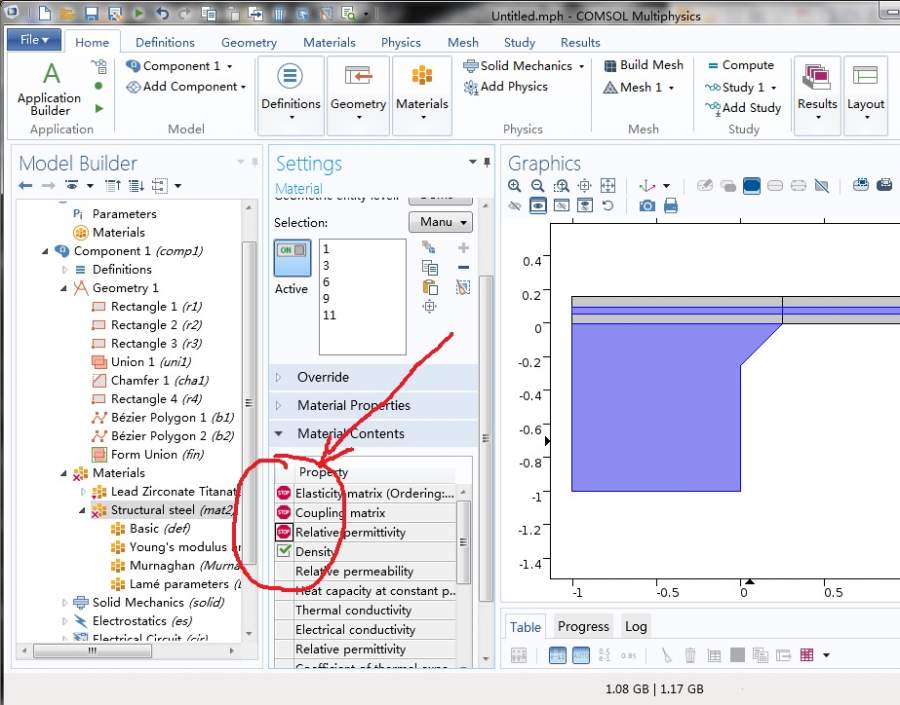Screen dimensions: 900x705
Task: Open the Mesh 1 dropdown
Action: click(671, 88)
